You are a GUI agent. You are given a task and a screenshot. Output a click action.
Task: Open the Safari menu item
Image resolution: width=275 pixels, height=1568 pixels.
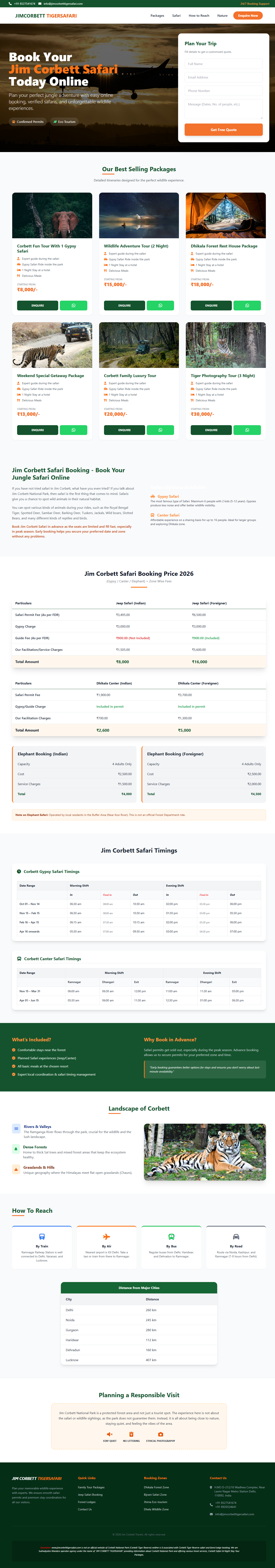click(176, 16)
